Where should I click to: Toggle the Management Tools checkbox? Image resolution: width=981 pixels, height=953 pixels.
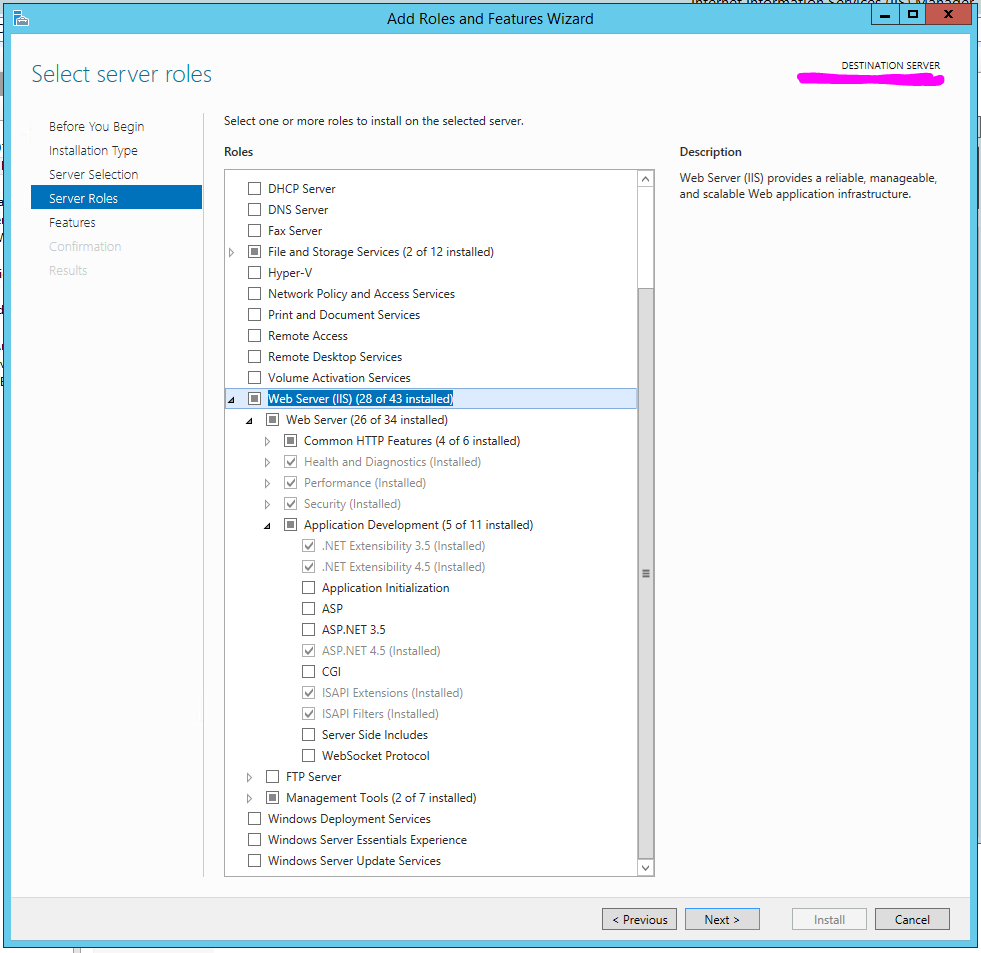click(x=273, y=798)
